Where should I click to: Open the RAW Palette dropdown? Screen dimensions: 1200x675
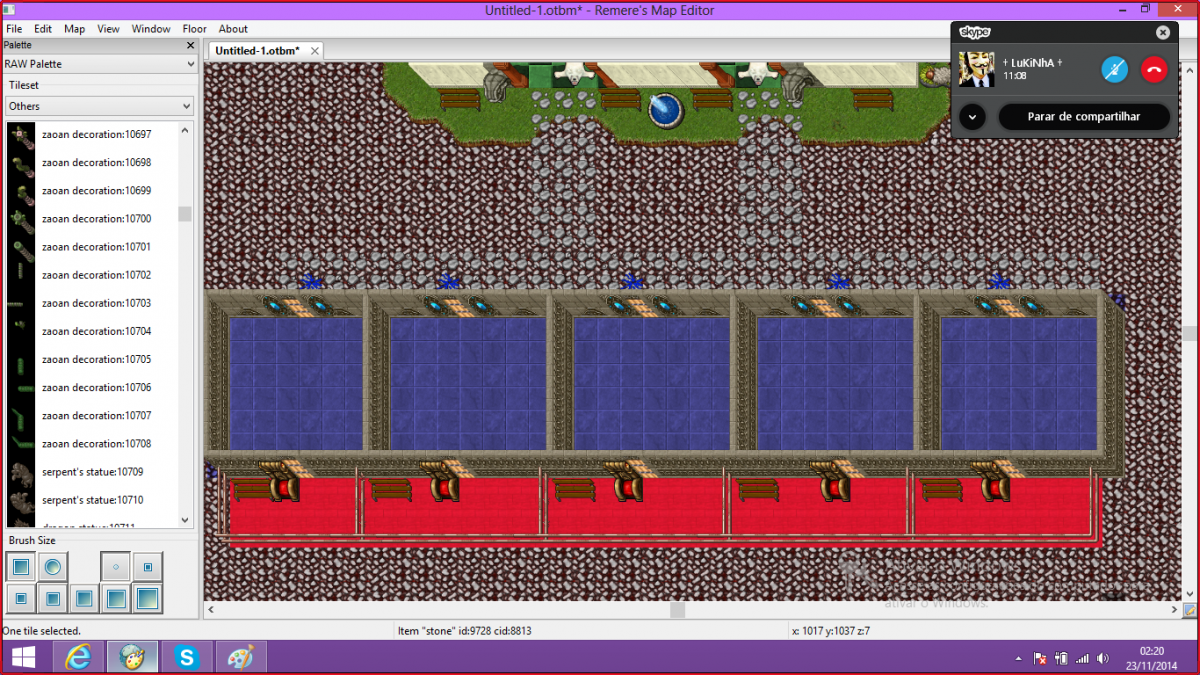pyautogui.click(x=98, y=64)
